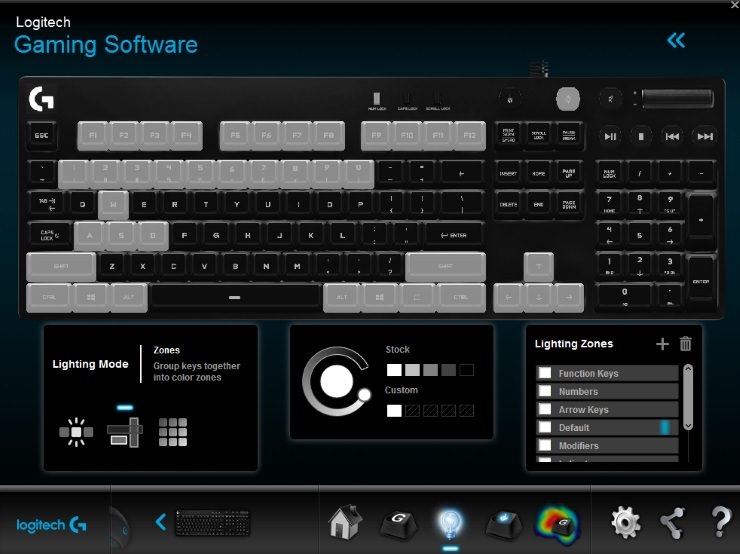Pick the black stock color swatch
The height and width of the screenshot is (554, 740).
point(466,370)
